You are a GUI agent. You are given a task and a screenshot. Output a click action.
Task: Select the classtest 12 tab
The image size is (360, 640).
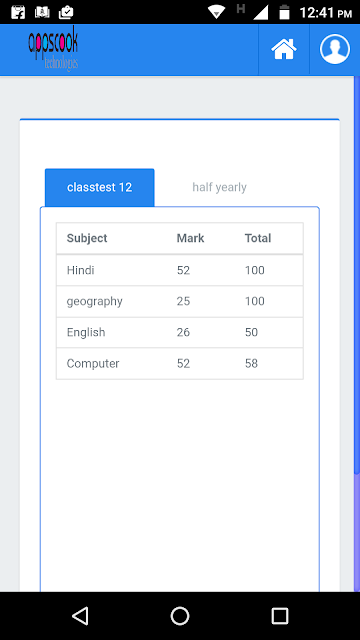tap(100, 187)
